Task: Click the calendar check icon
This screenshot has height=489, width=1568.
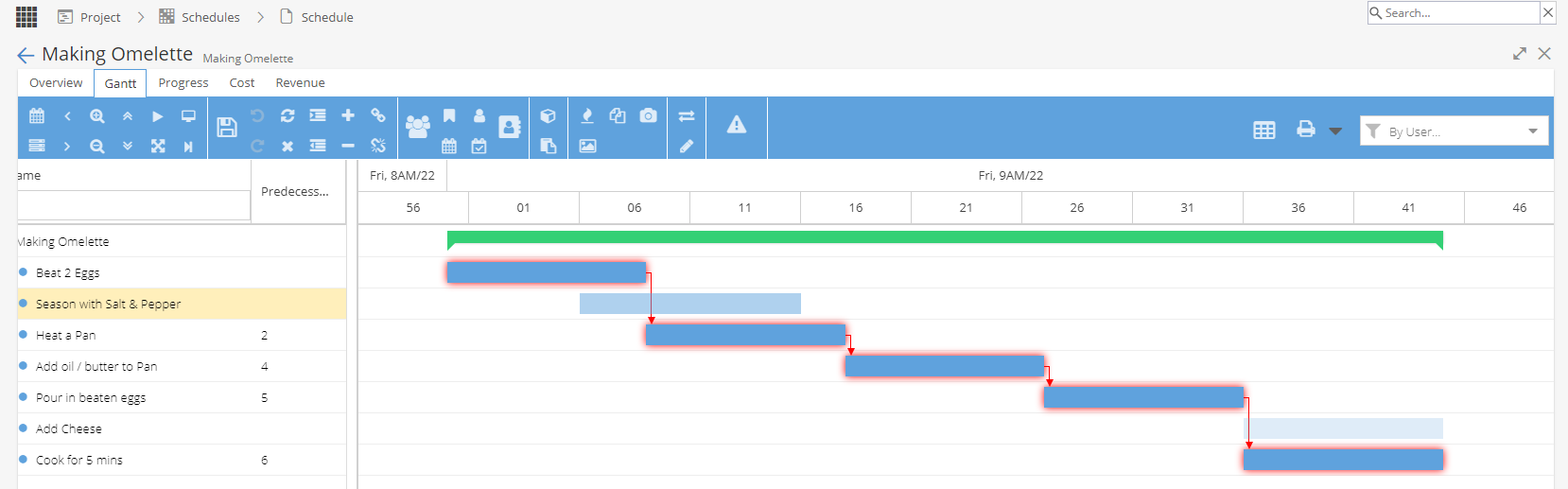Action: pyautogui.click(x=479, y=146)
